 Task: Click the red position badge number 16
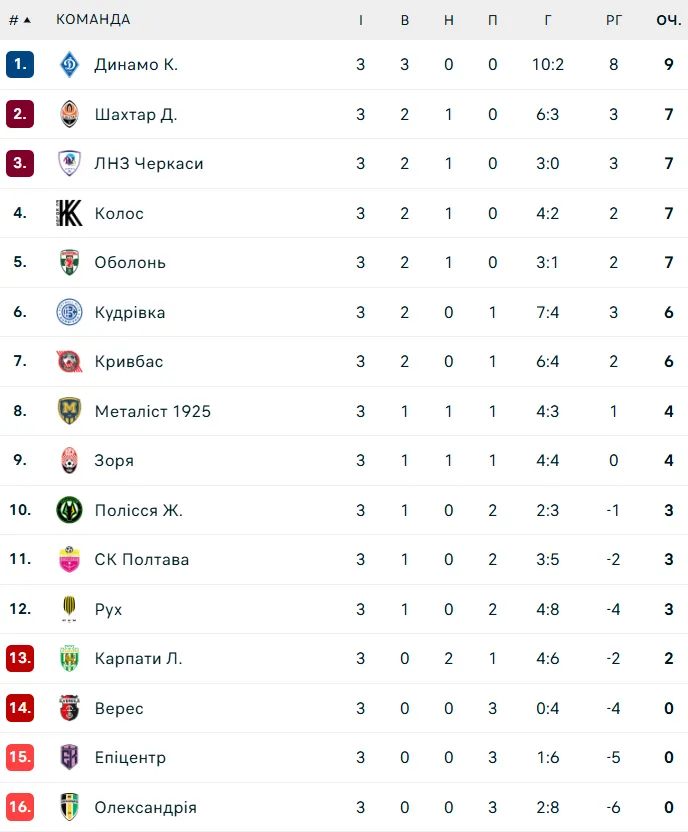20,807
